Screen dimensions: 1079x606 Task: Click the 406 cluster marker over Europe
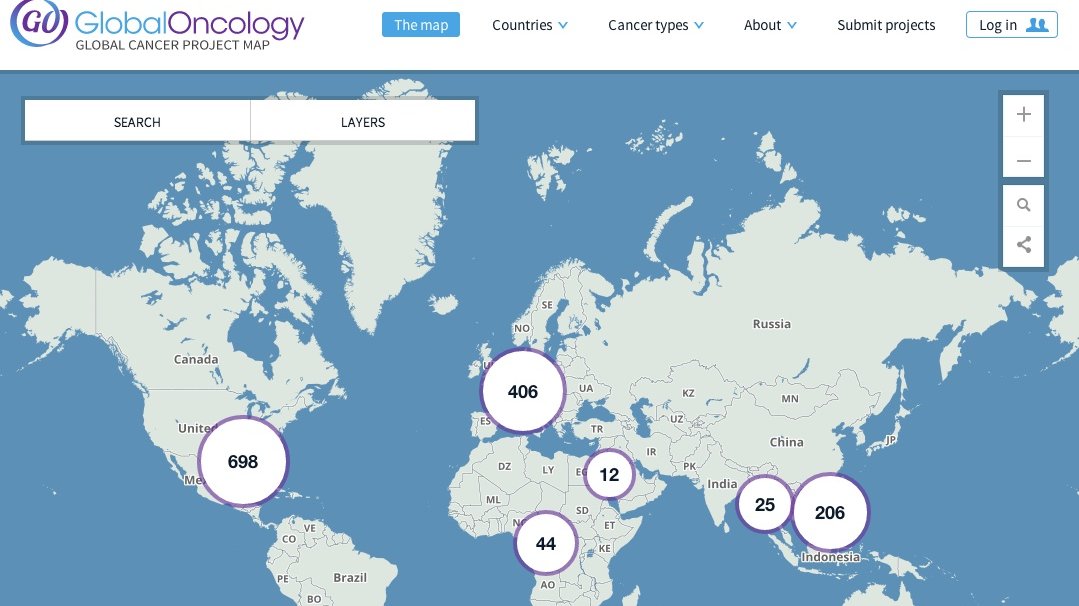tap(523, 392)
